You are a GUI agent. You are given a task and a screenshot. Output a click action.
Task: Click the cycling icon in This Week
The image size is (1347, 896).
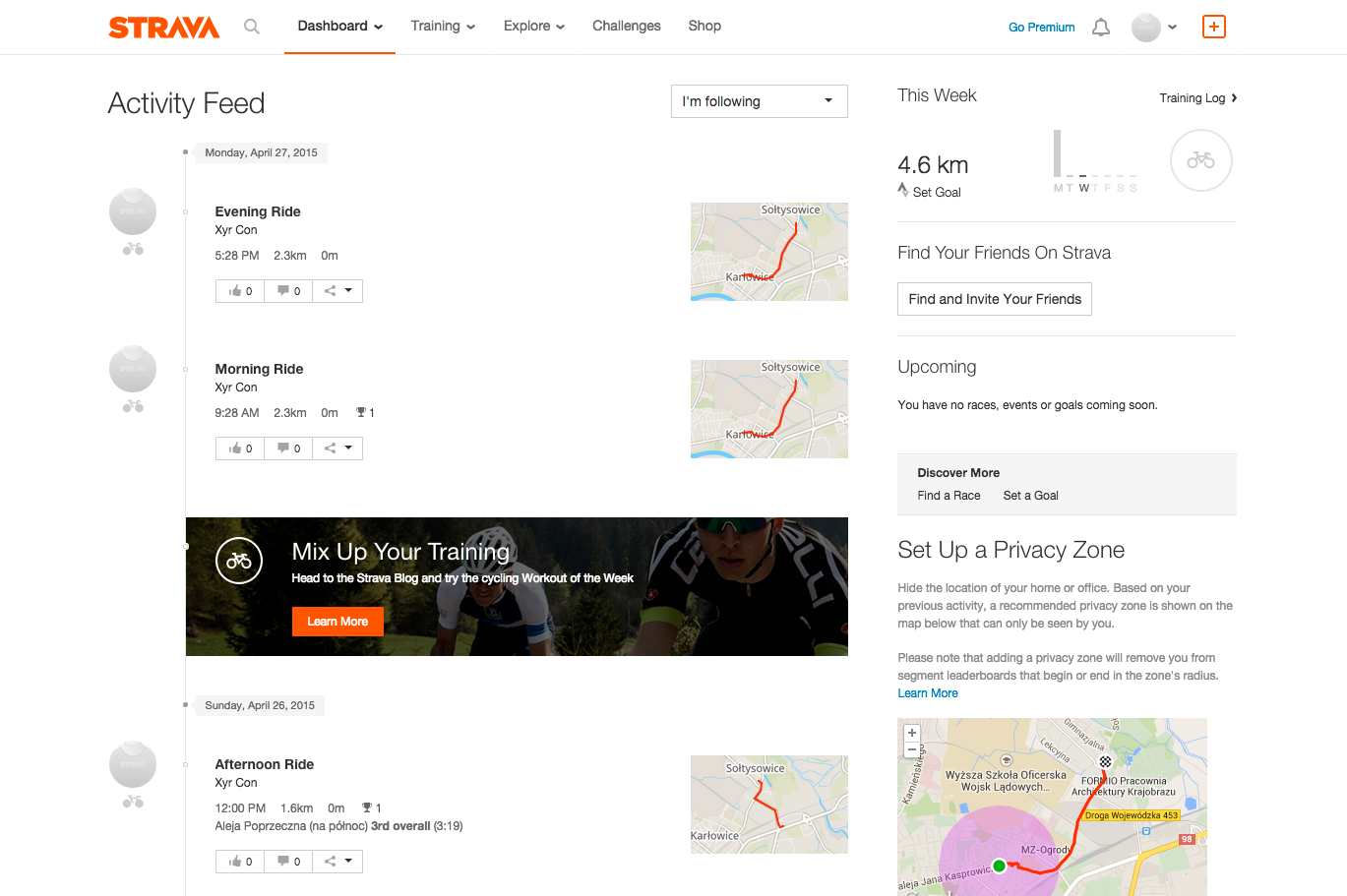(1200, 160)
